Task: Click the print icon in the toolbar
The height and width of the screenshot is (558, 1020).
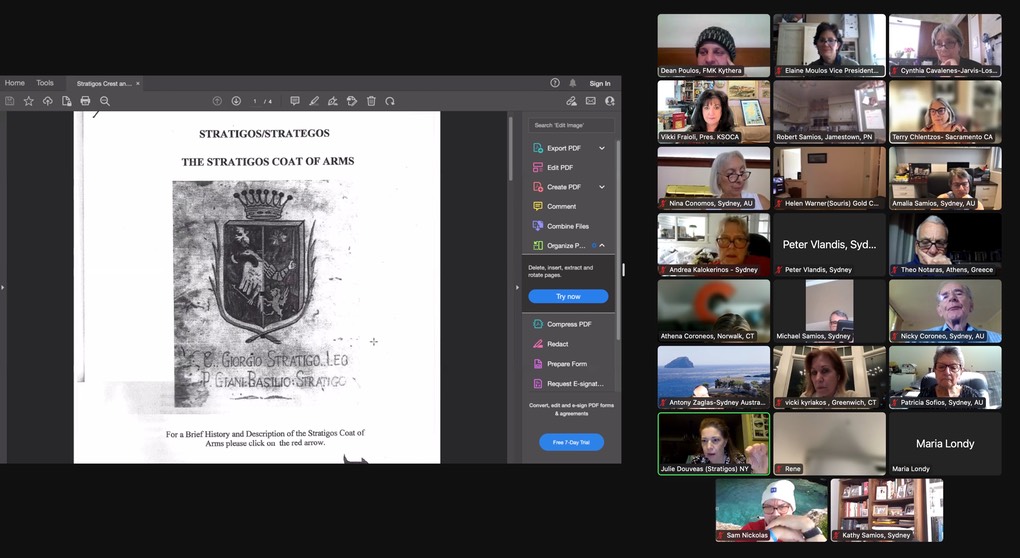Action: point(85,101)
